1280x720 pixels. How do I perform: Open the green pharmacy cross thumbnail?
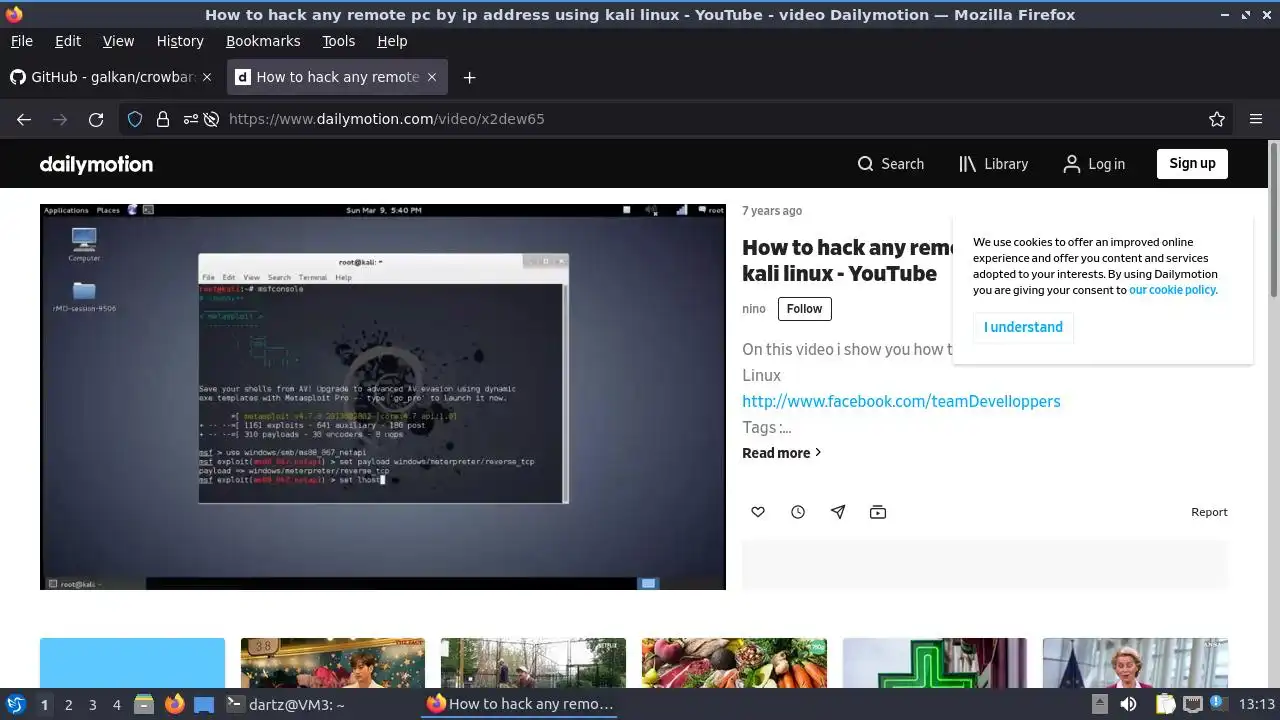pos(935,662)
